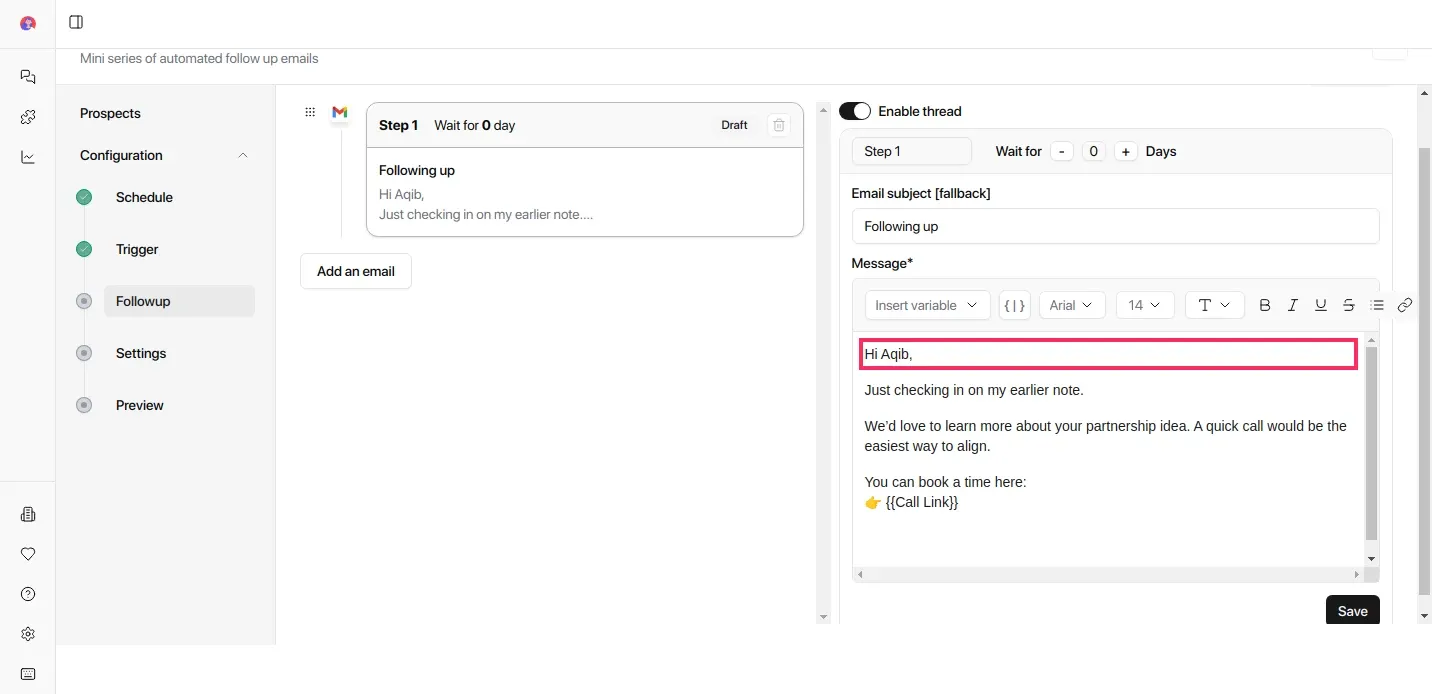Screen dimensions: 1432x694
Task: Click the green Trigger status indicator
Action: point(84,249)
